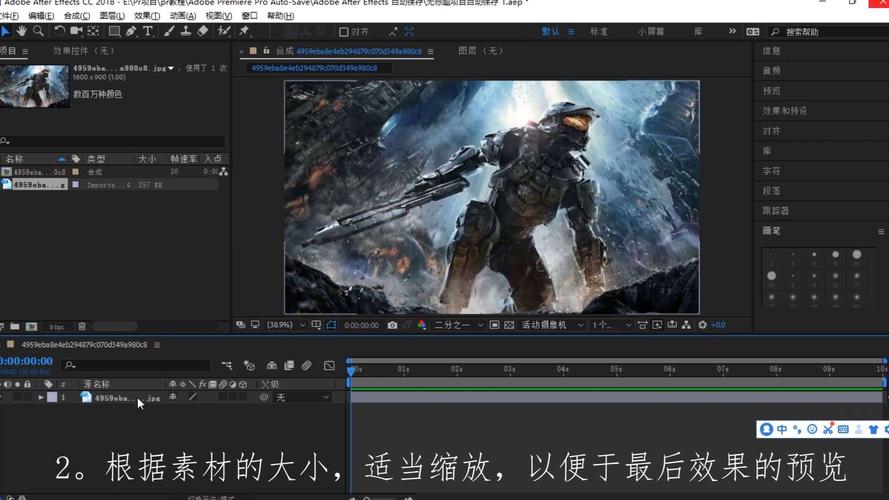Open the 38.9% magnification dropdown

click(286, 325)
